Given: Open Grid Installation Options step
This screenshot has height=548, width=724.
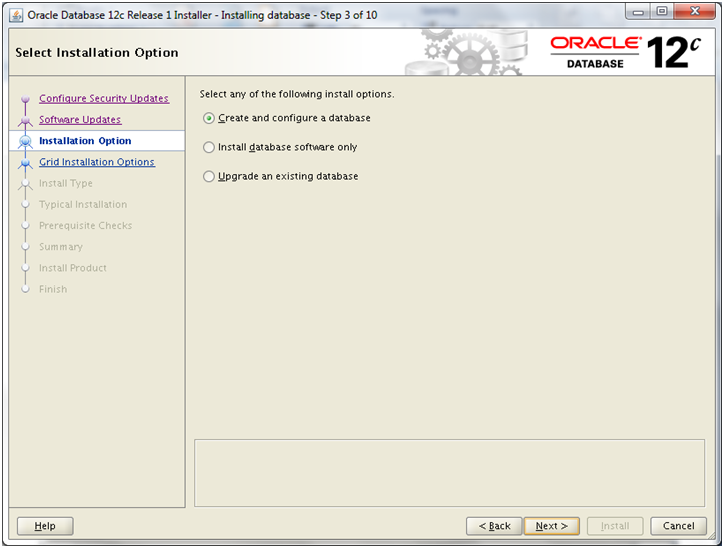Looking at the screenshot, I should (97, 162).
